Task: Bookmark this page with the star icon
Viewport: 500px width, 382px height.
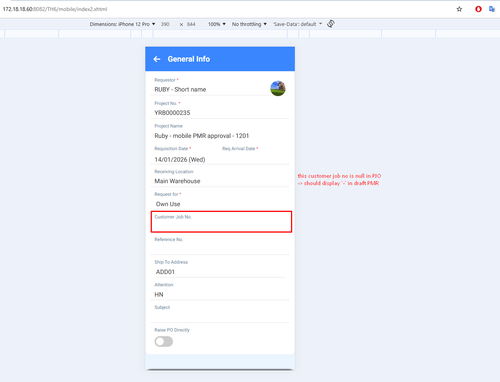Action: click(459, 9)
